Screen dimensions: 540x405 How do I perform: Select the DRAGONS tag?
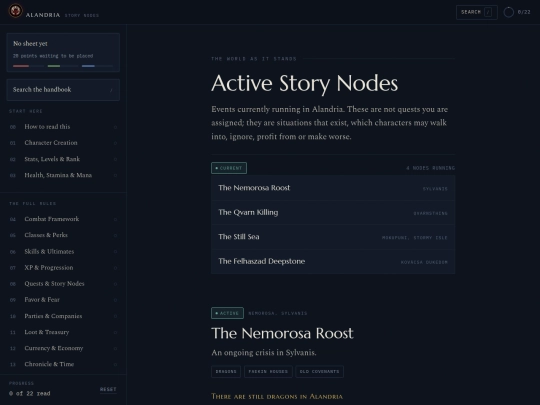coord(226,372)
